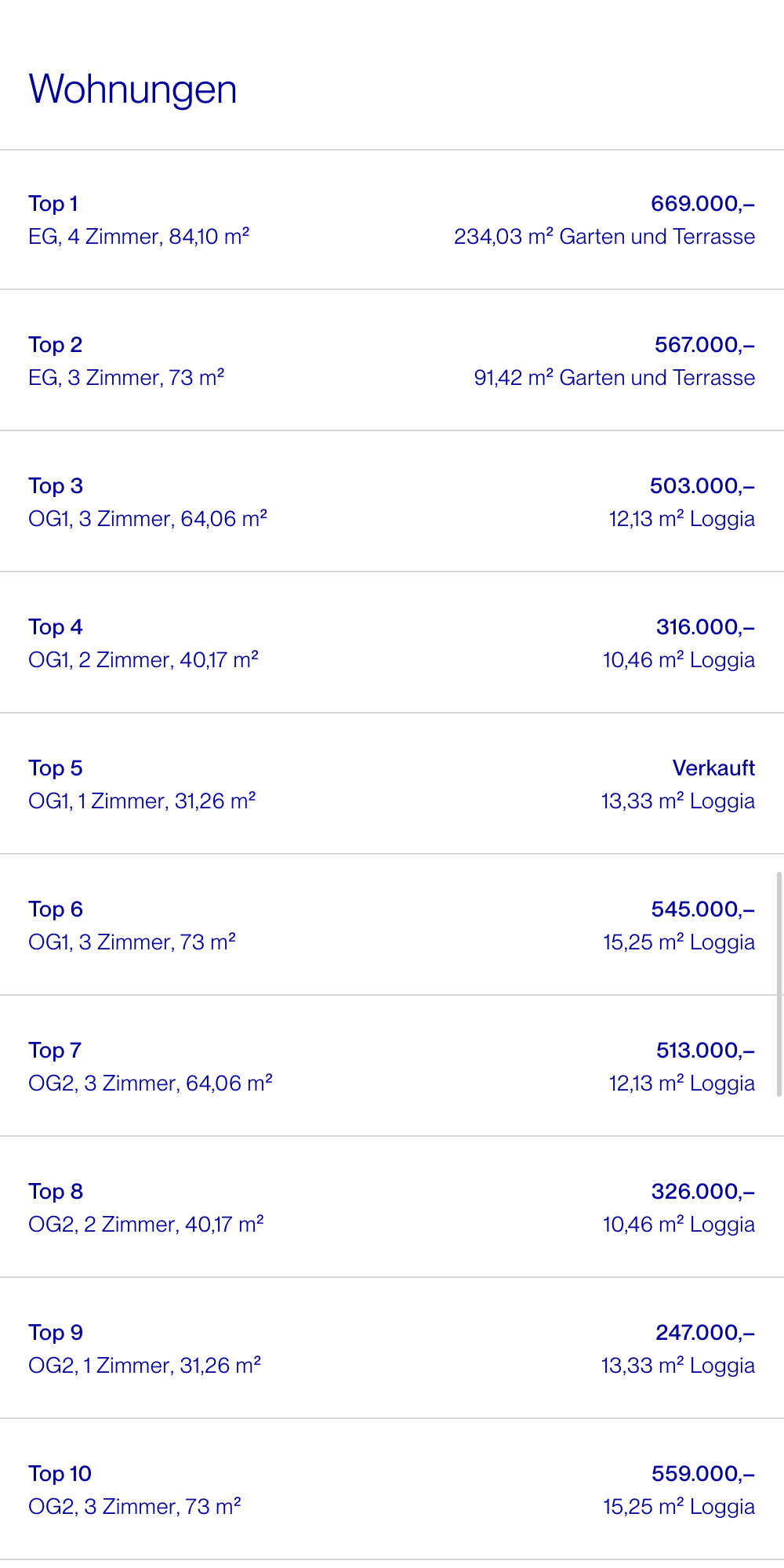This screenshot has height=1568, width=784.
Task: Select the 503.000,– price
Action: (x=702, y=486)
